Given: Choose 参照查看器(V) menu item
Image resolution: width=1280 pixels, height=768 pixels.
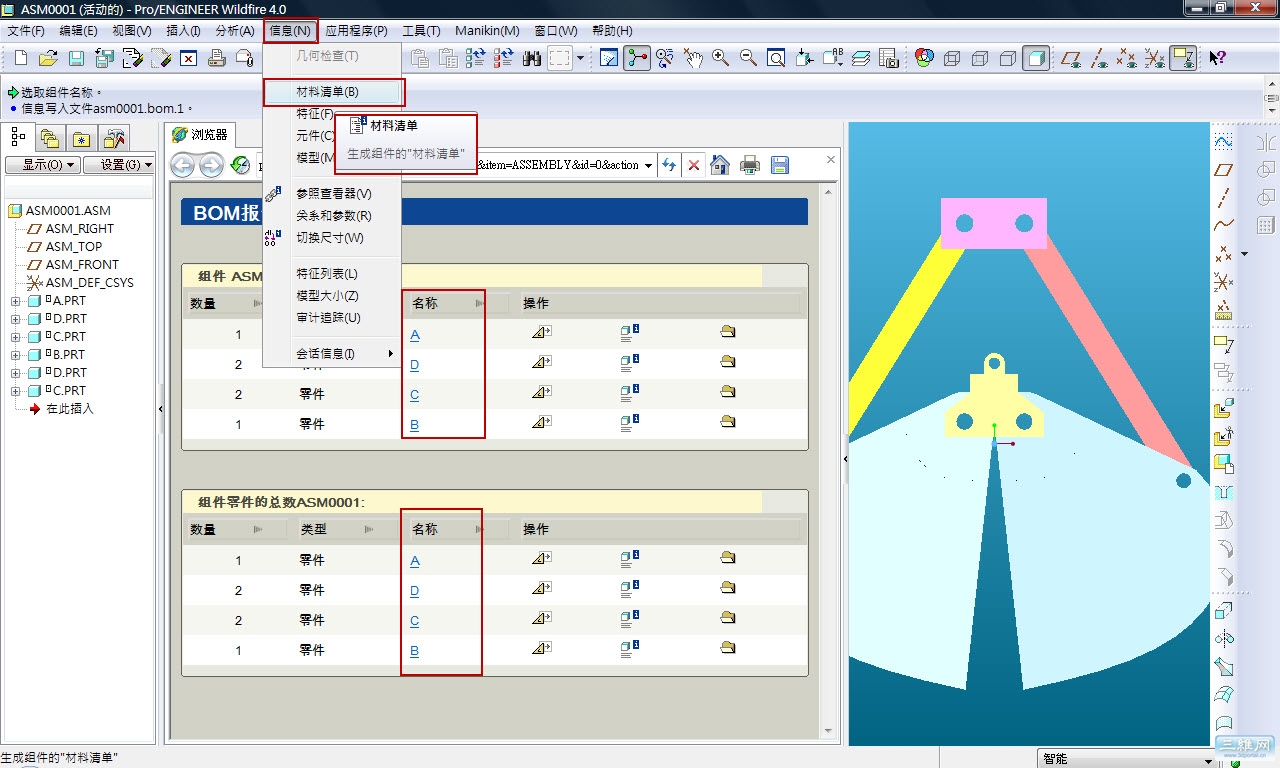Looking at the screenshot, I should [x=331, y=194].
